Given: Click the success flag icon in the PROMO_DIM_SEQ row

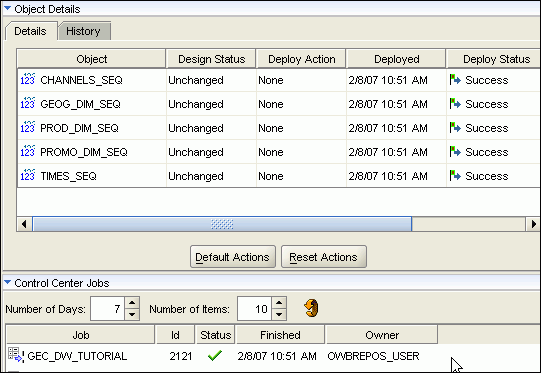Looking at the screenshot, I should click(455, 151).
